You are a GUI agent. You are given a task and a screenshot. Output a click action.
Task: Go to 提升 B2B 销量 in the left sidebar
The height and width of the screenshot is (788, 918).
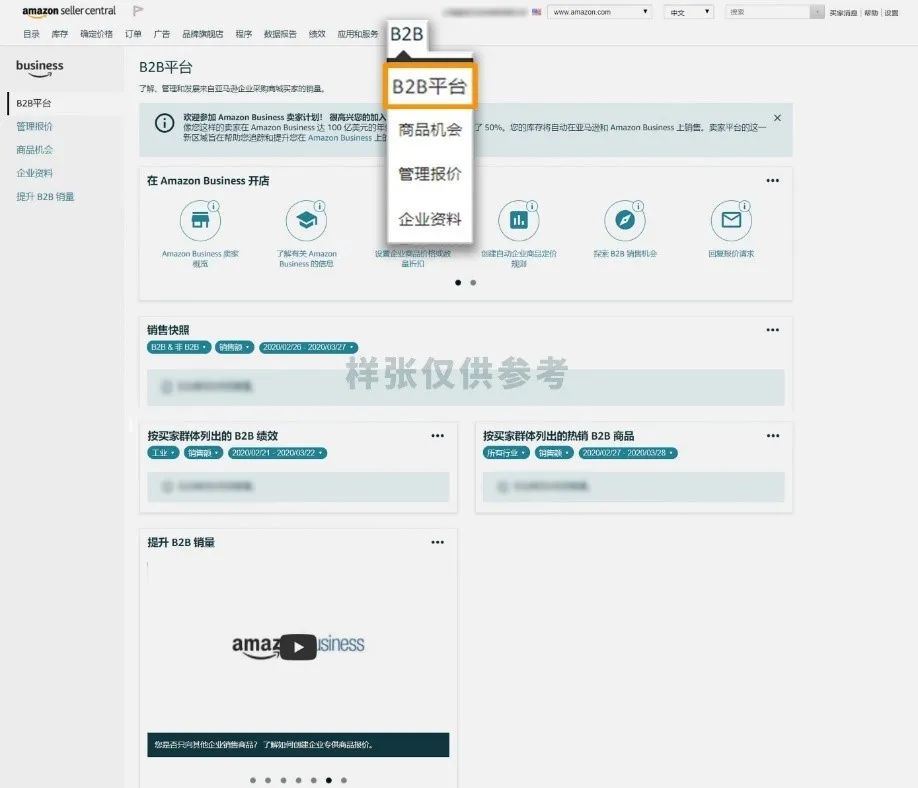pyautogui.click(x=45, y=197)
